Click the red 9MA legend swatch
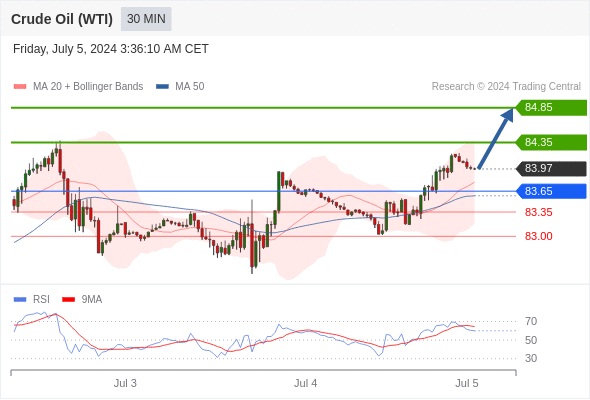This screenshot has width=590, height=400. pos(68,300)
